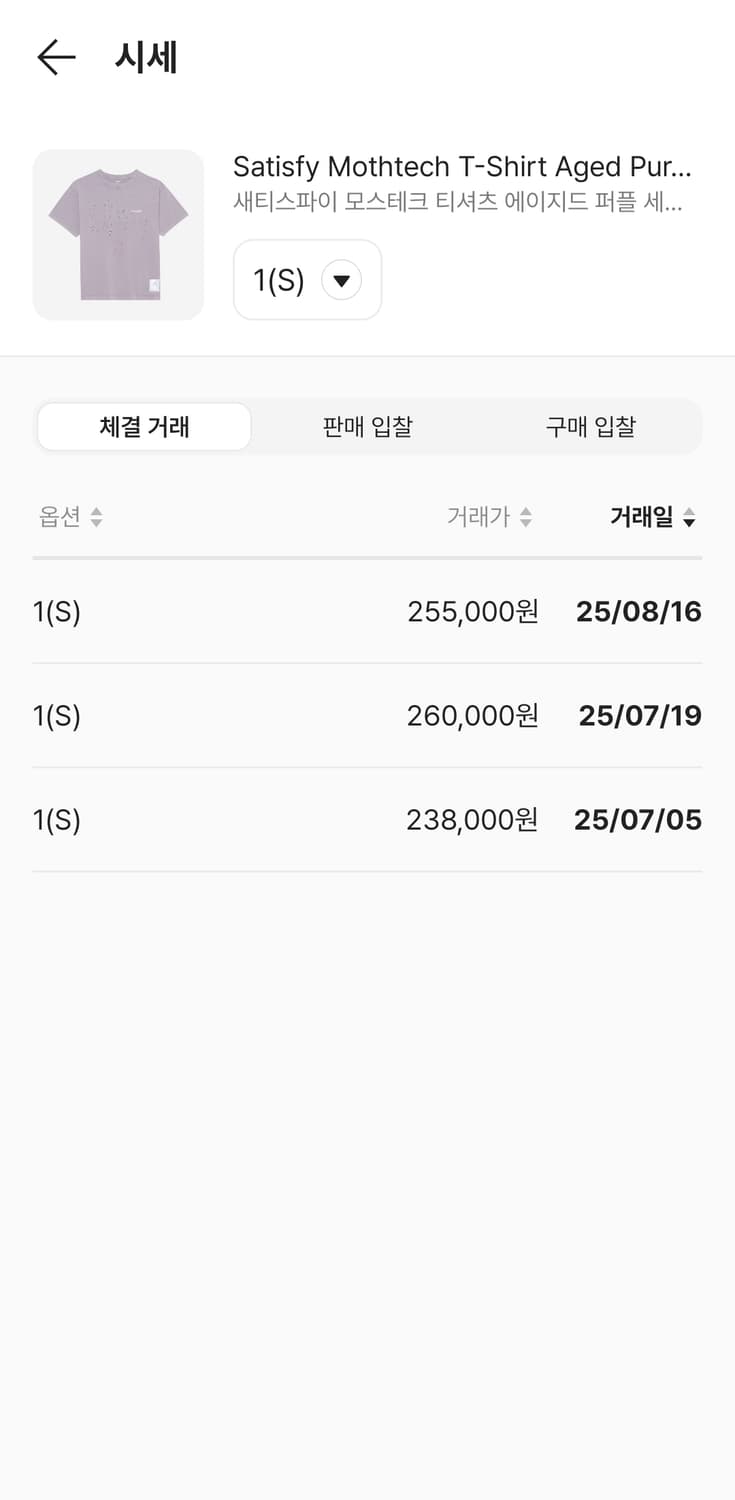Click the Korean product name subtitle
735x1500 pixels.
[457, 202]
